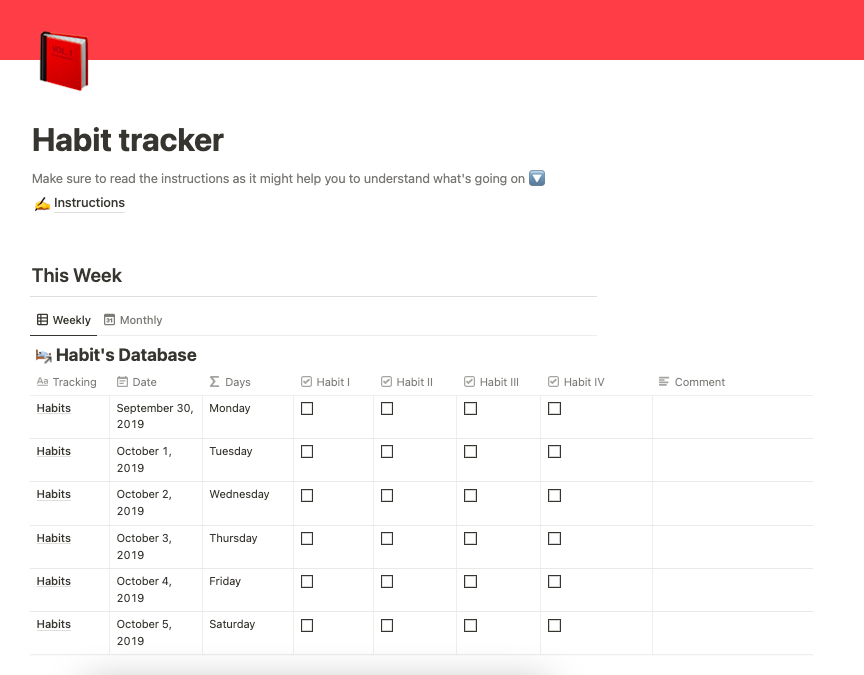This screenshot has height=675, width=864.
Task: Click the comment lines icon in the Comment header
Action: (665, 382)
